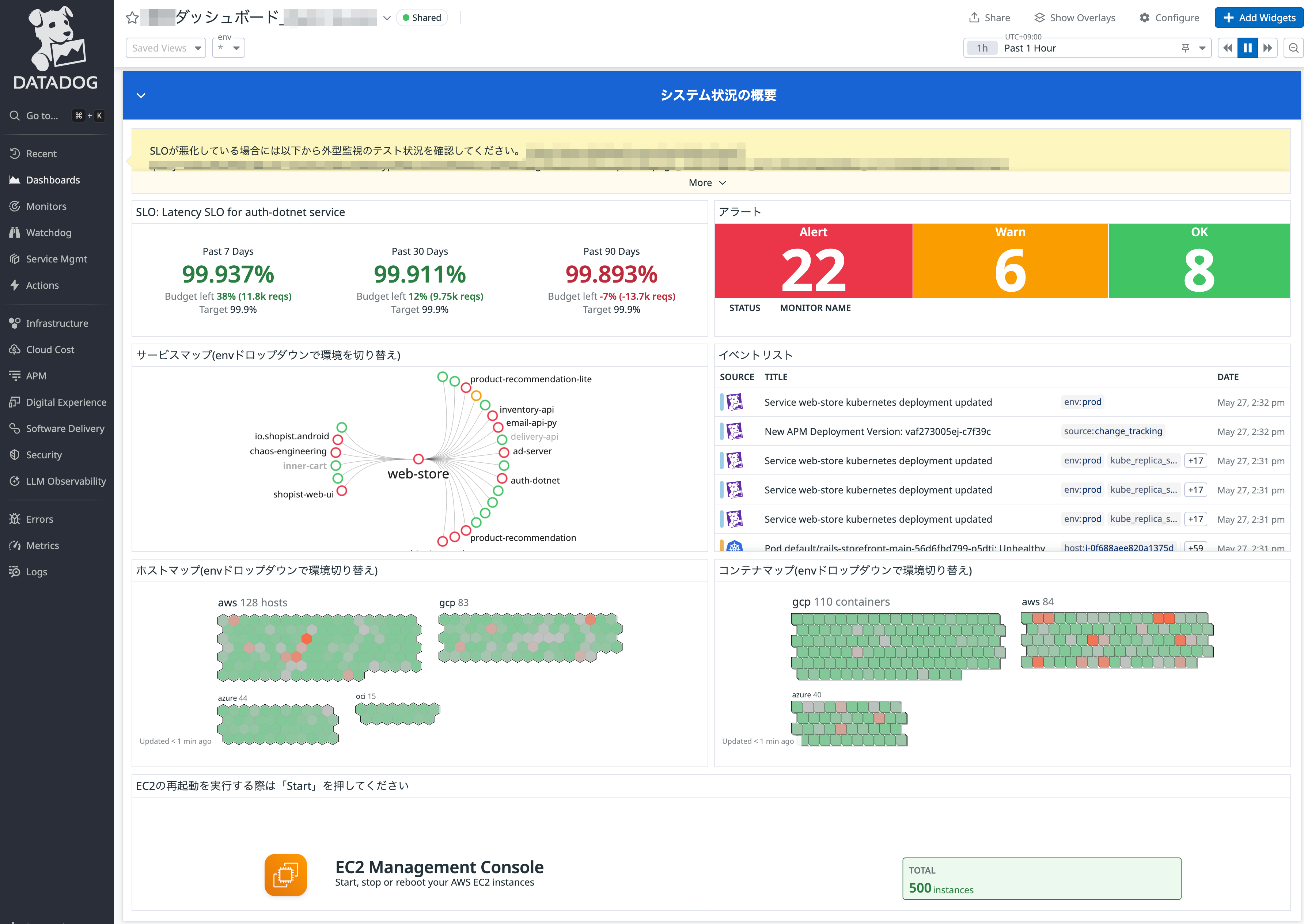Click the env:prod tag in first event row
1304x924 pixels.
coord(1083,402)
